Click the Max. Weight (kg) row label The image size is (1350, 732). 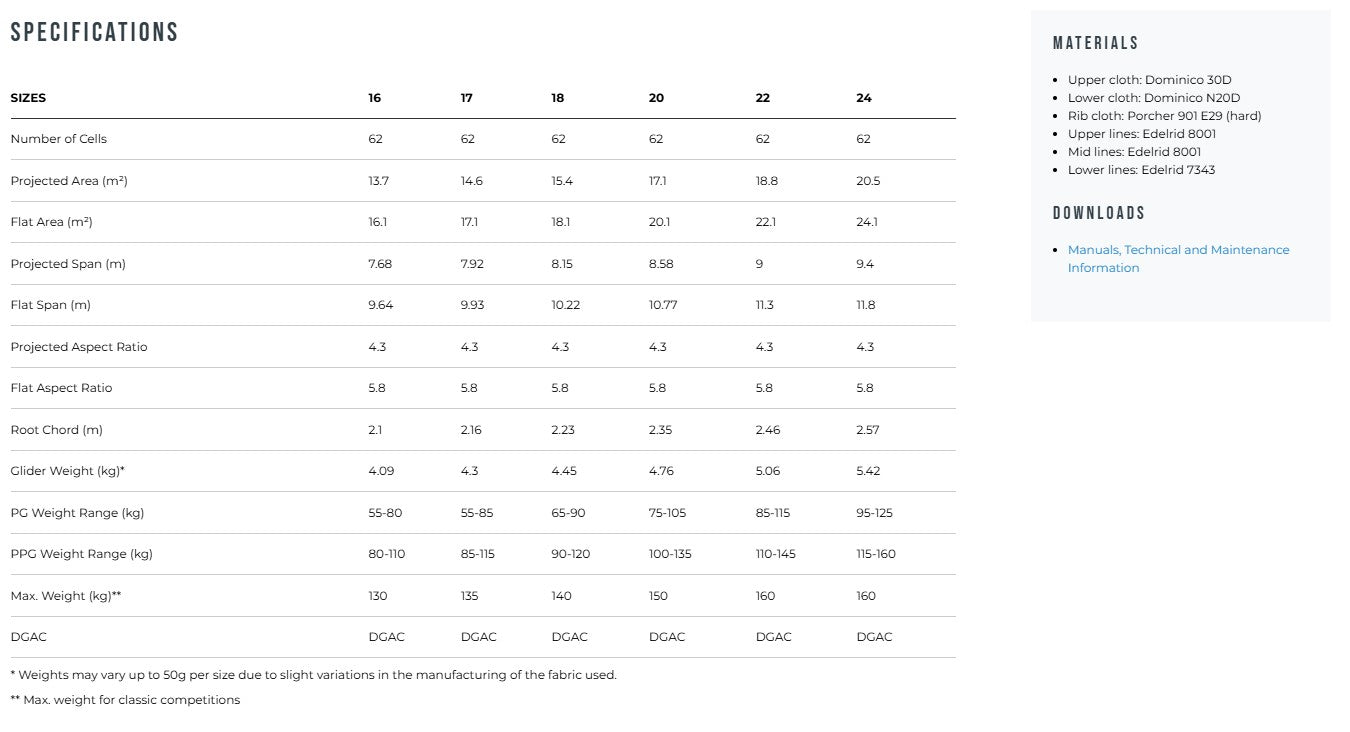66,596
